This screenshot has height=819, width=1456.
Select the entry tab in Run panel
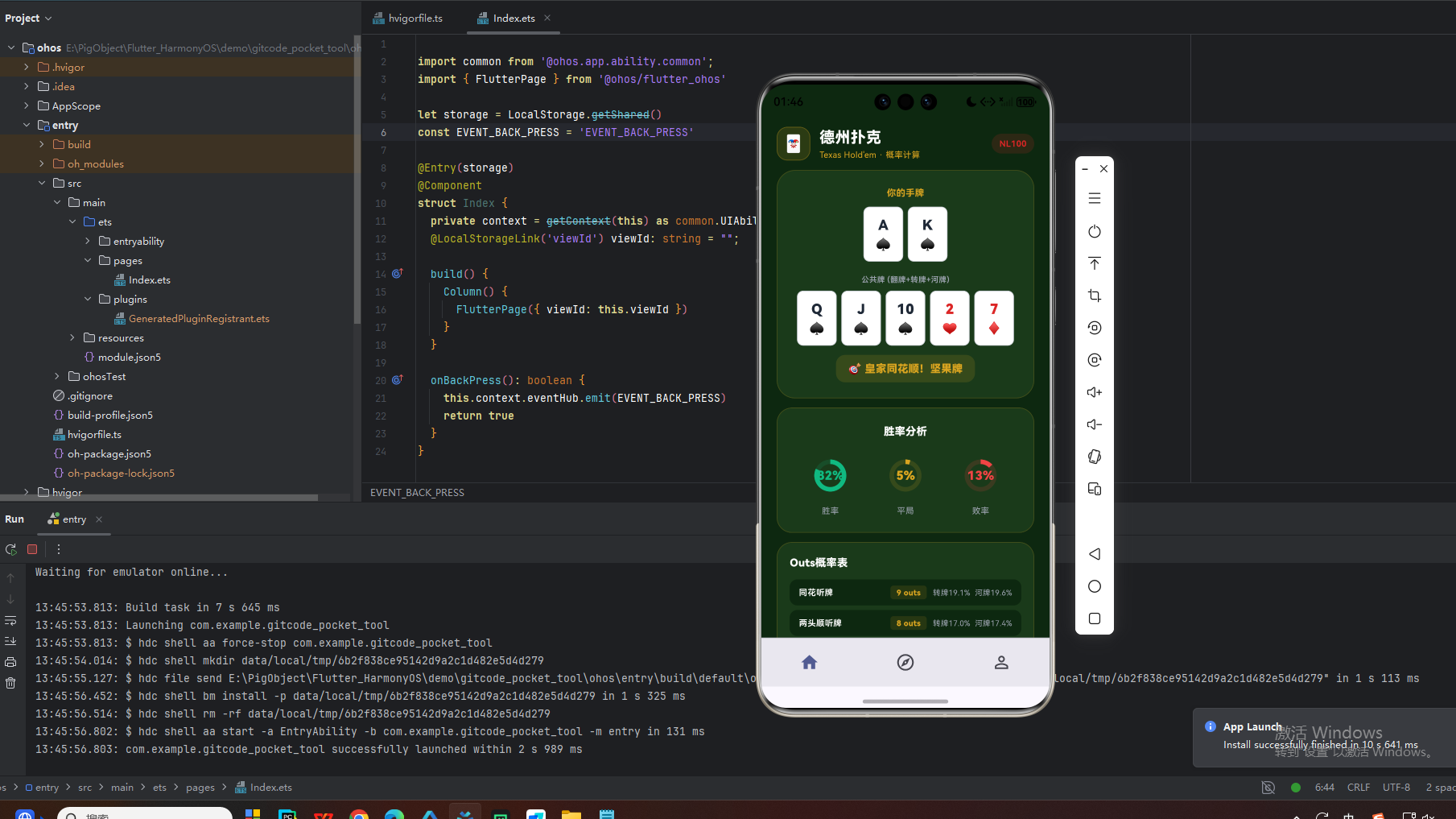(67, 519)
